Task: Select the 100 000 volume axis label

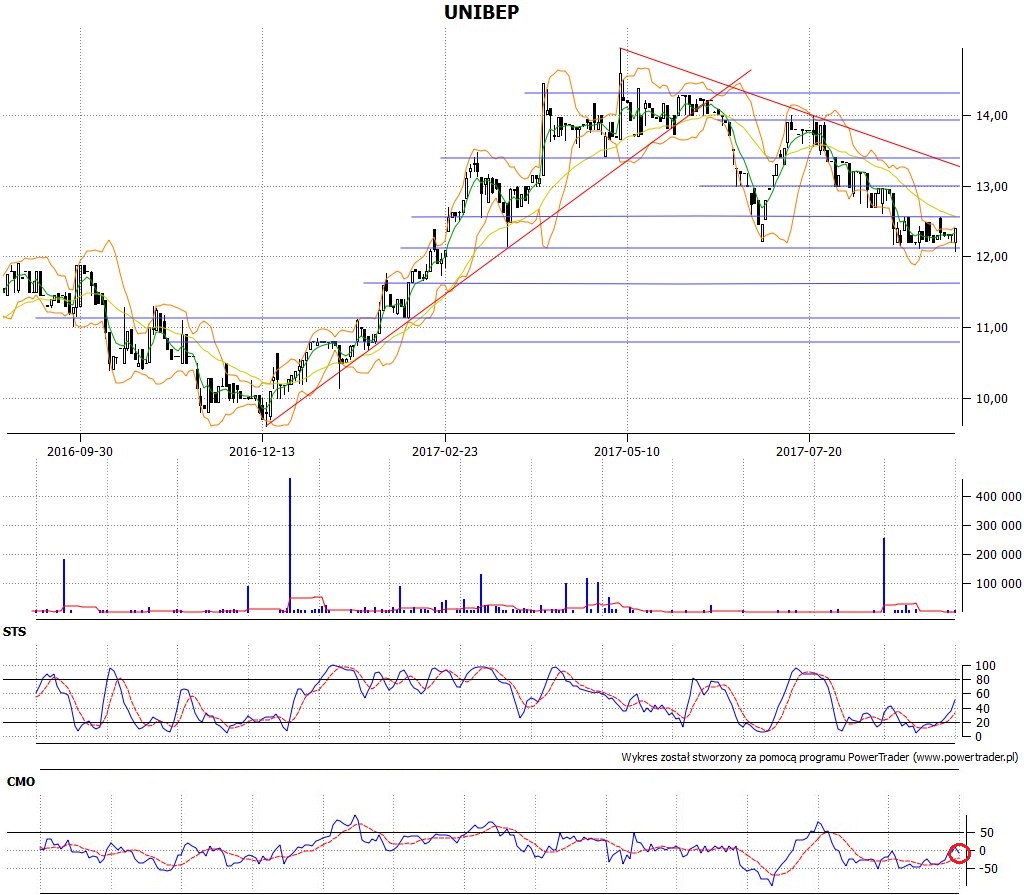Action: point(999,583)
